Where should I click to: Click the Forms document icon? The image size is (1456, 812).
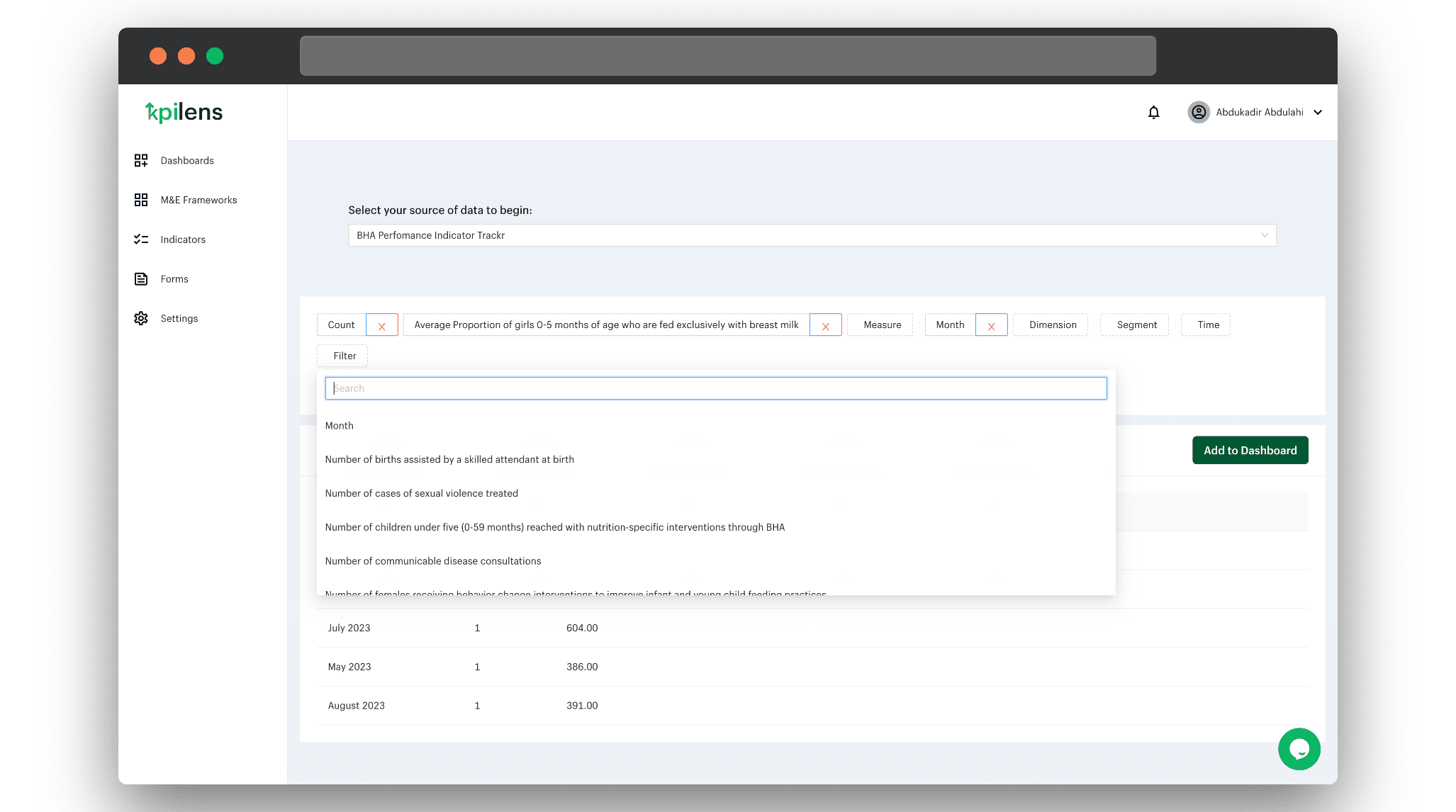[x=141, y=279]
